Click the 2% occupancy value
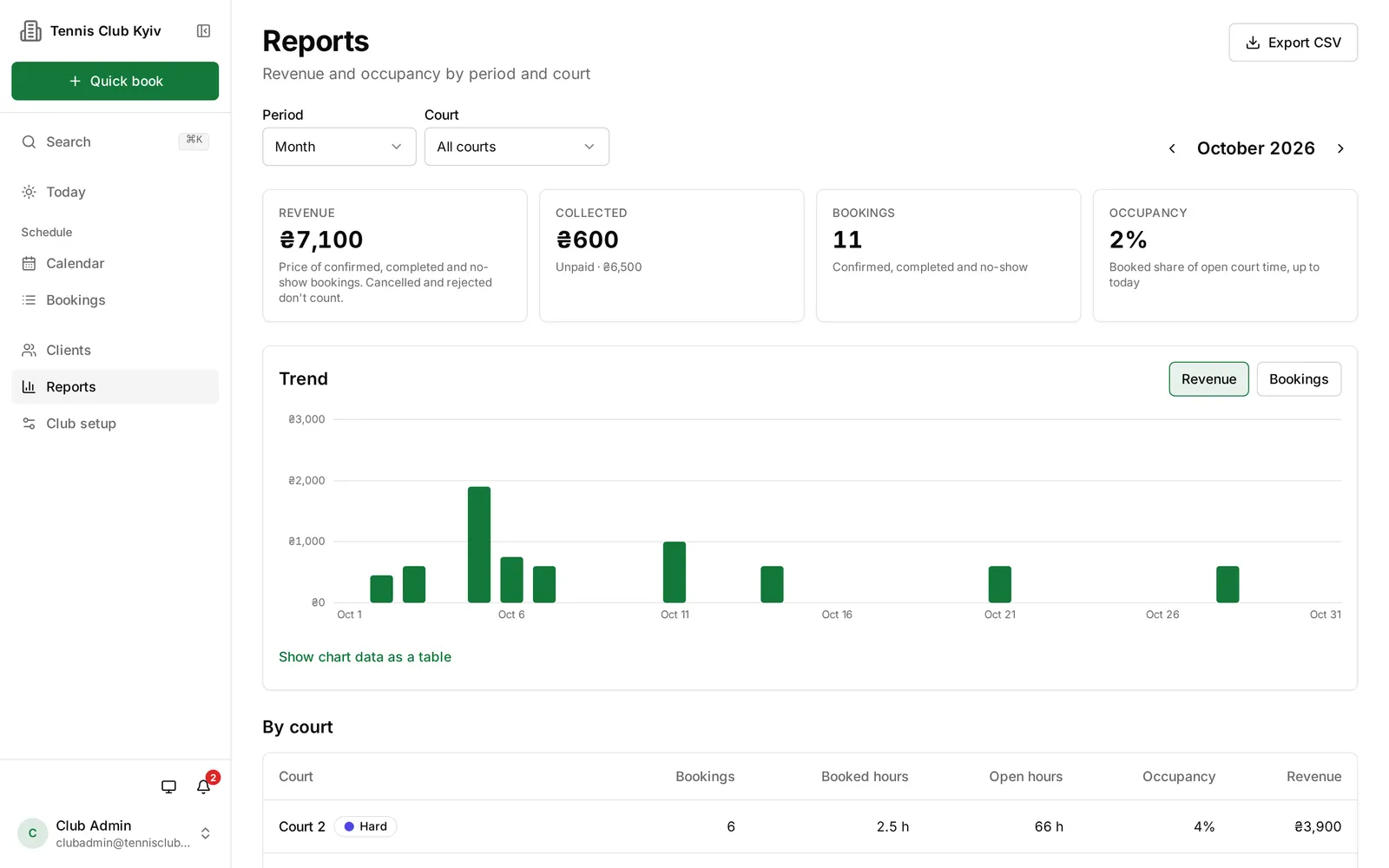This screenshot has width=1389, height=868. [x=1128, y=240]
